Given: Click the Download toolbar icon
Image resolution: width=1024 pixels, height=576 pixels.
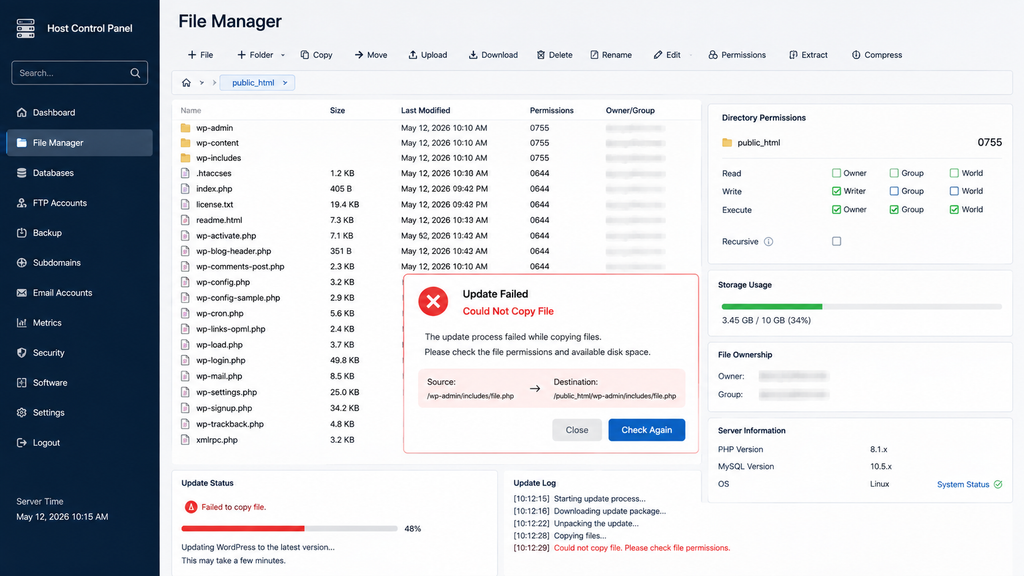Looking at the screenshot, I should pos(473,55).
